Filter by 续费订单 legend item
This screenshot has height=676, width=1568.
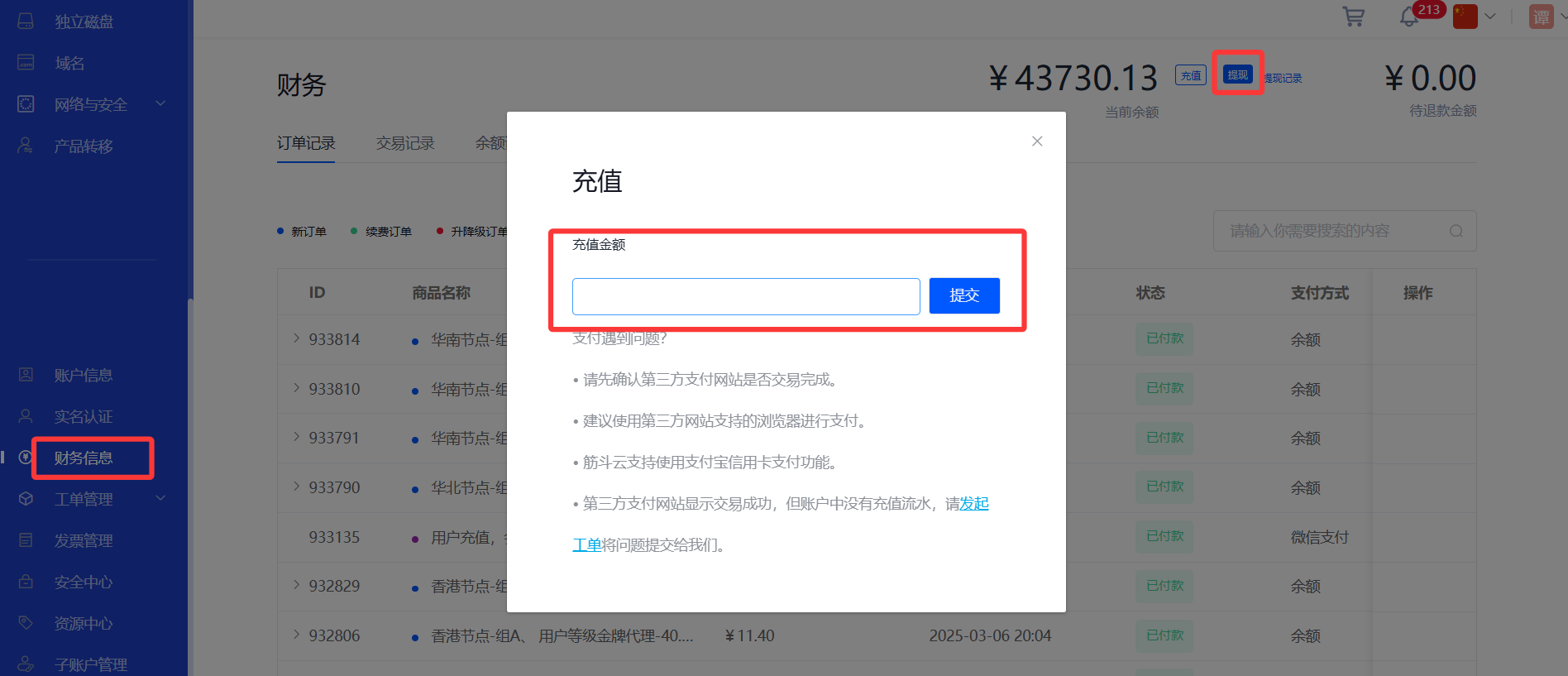tap(381, 232)
